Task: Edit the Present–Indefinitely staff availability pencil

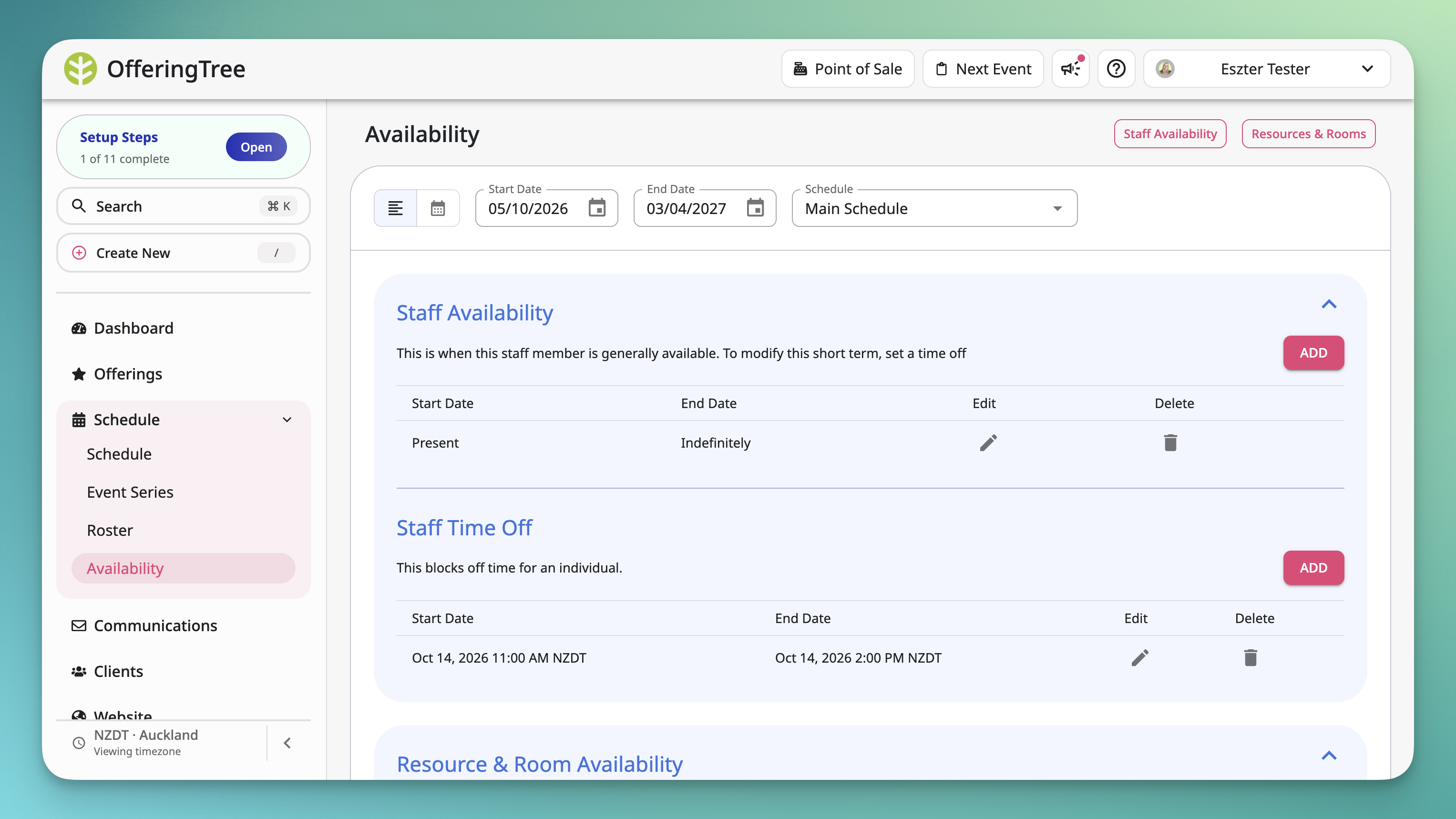Action: 988,442
